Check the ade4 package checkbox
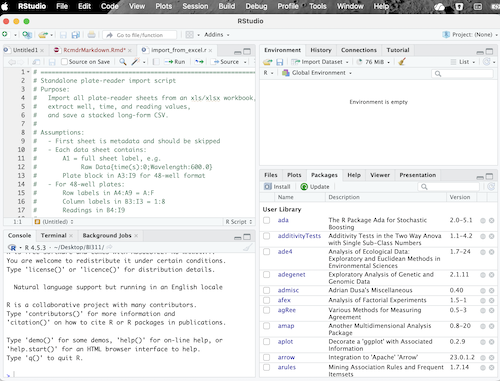Viewport: 500px width, 381px height. click(266, 252)
